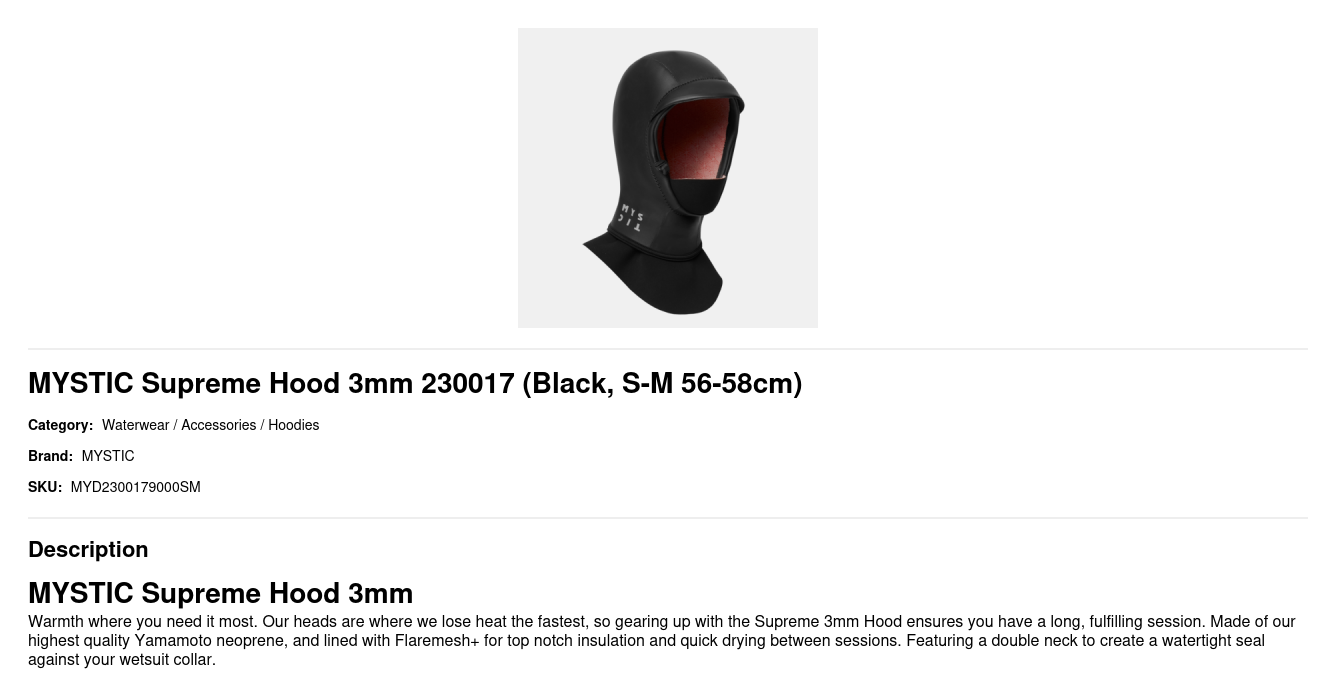Click the SKU: label

[45, 487]
